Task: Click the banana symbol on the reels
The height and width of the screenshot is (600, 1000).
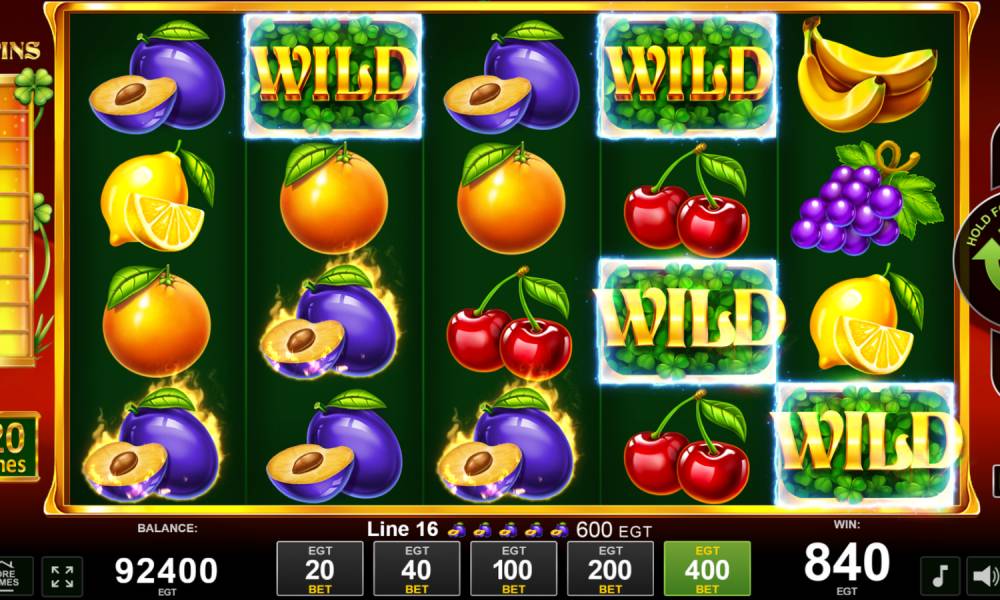Action: point(867,73)
